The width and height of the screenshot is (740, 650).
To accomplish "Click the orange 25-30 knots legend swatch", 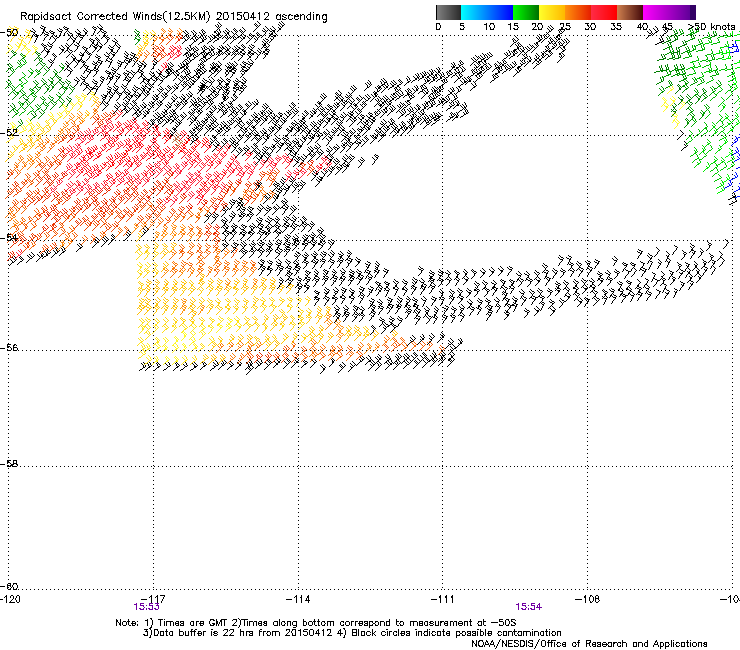I will point(578,12).
